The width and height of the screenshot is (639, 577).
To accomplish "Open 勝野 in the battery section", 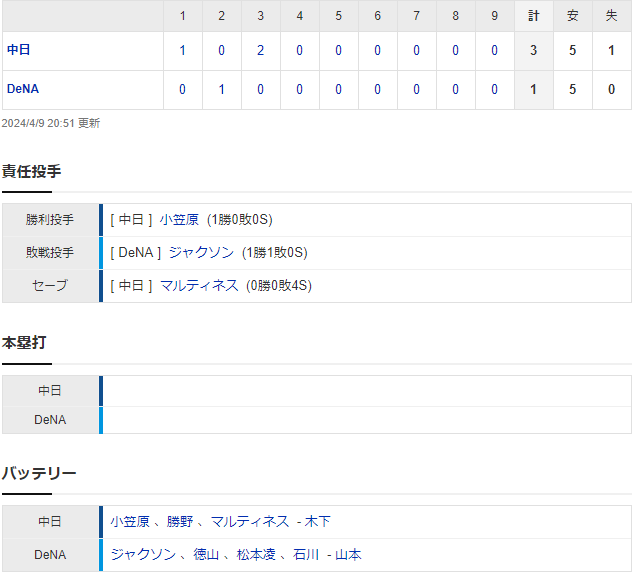I will [180, 522].
